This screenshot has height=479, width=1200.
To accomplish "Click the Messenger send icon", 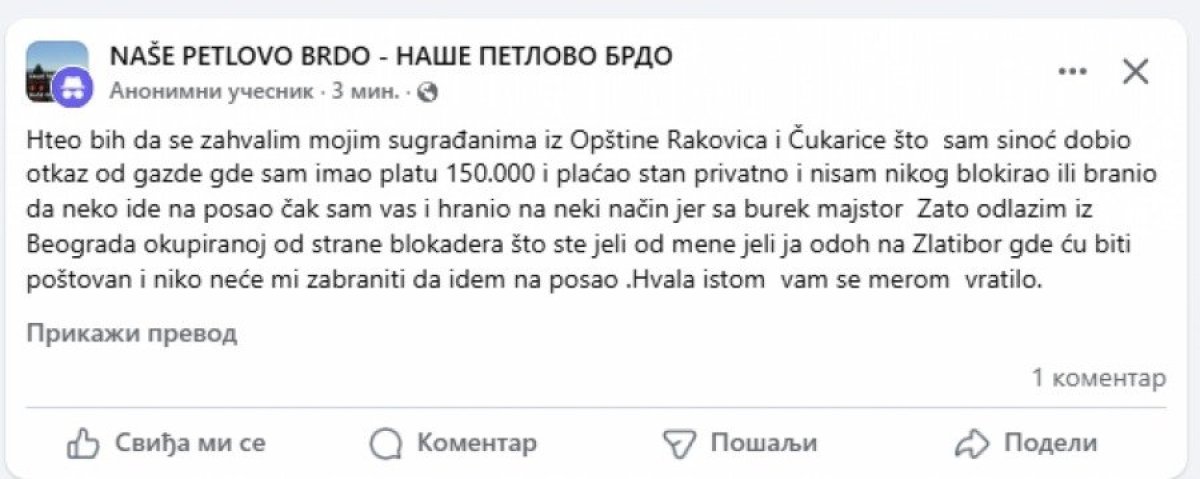I will click(680, 442).
